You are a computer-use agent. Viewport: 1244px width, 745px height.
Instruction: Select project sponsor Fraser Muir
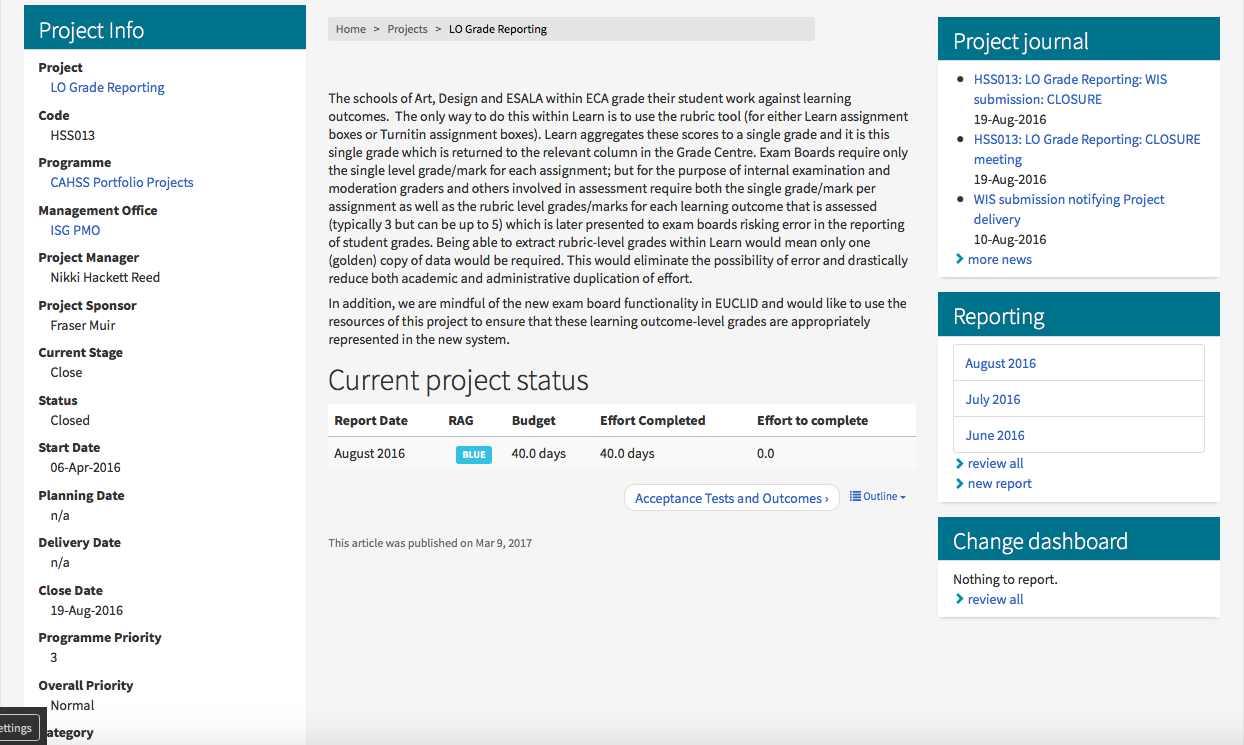click(x=81, y=325)
